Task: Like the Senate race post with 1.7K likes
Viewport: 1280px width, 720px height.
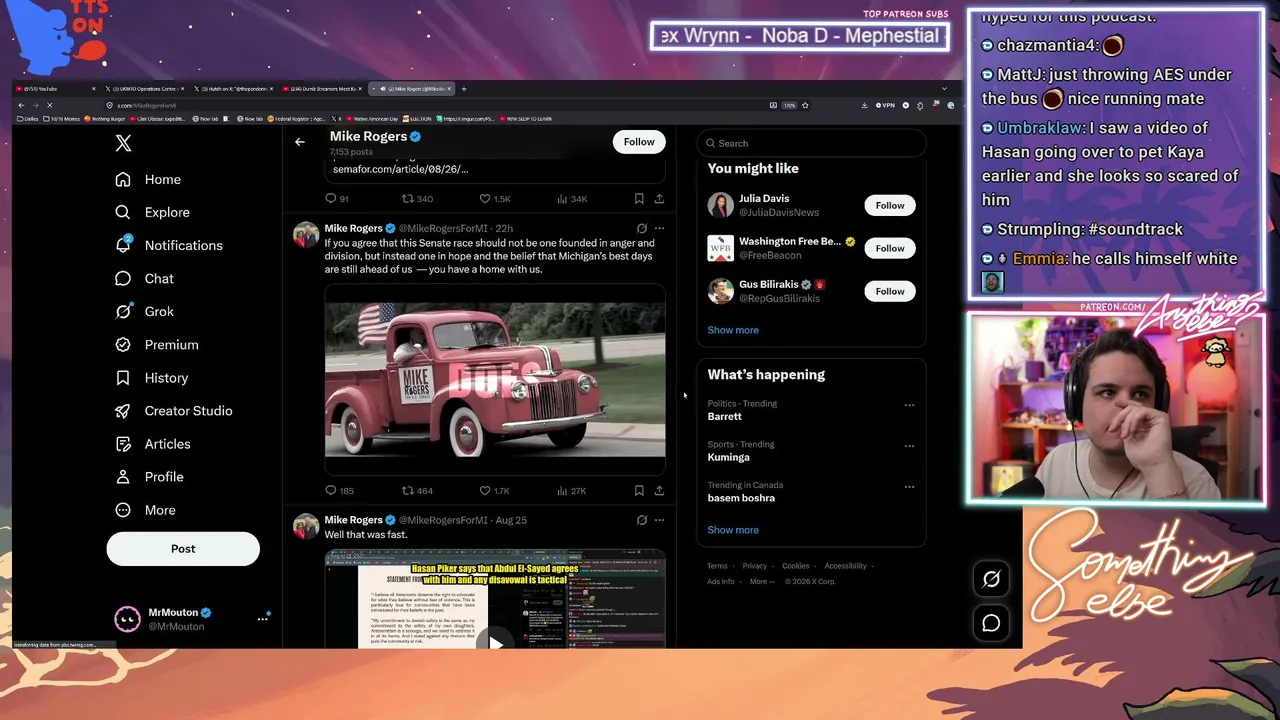Action: tap(494, 491)
